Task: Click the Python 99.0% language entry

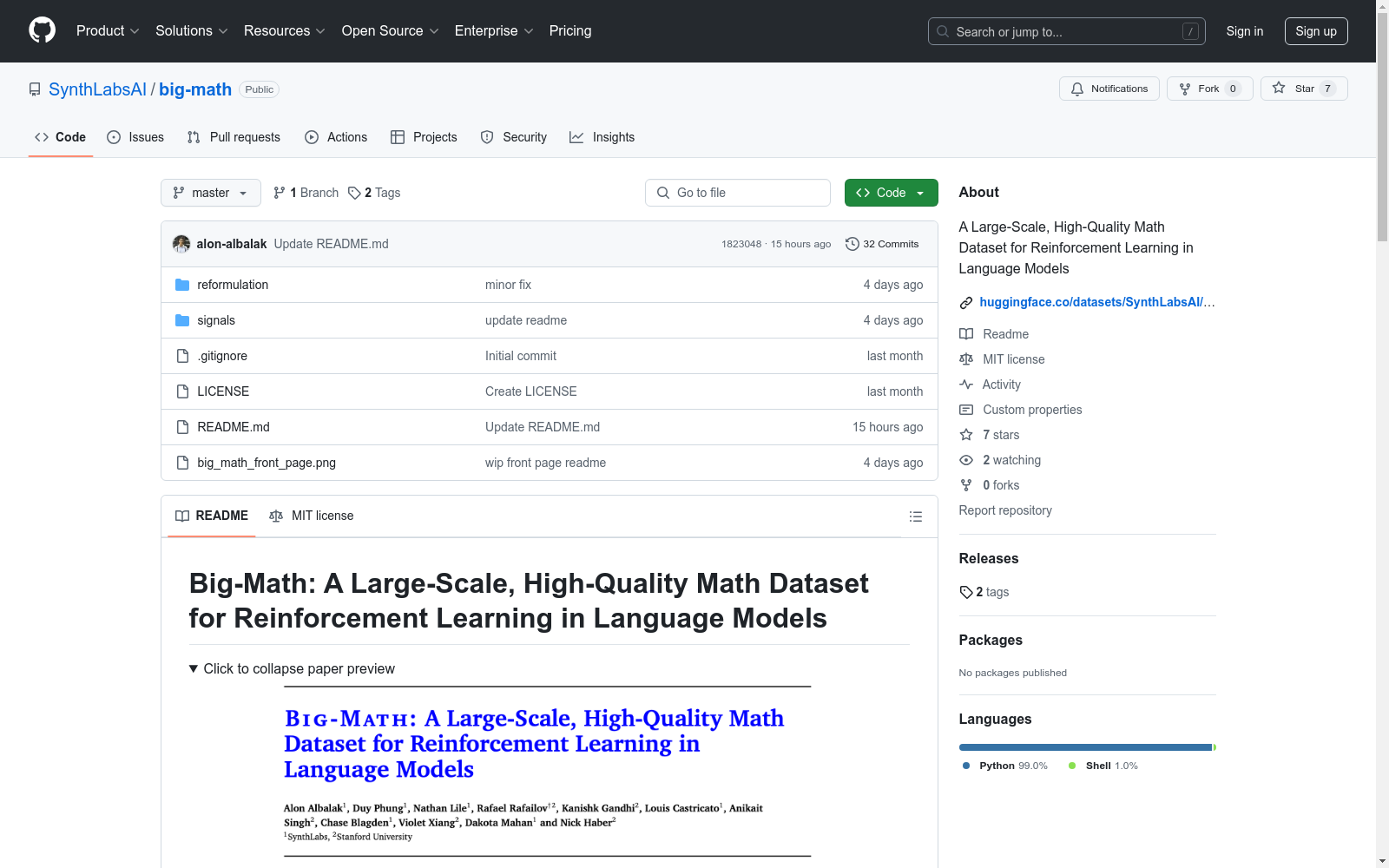Action: (1005, 766)
